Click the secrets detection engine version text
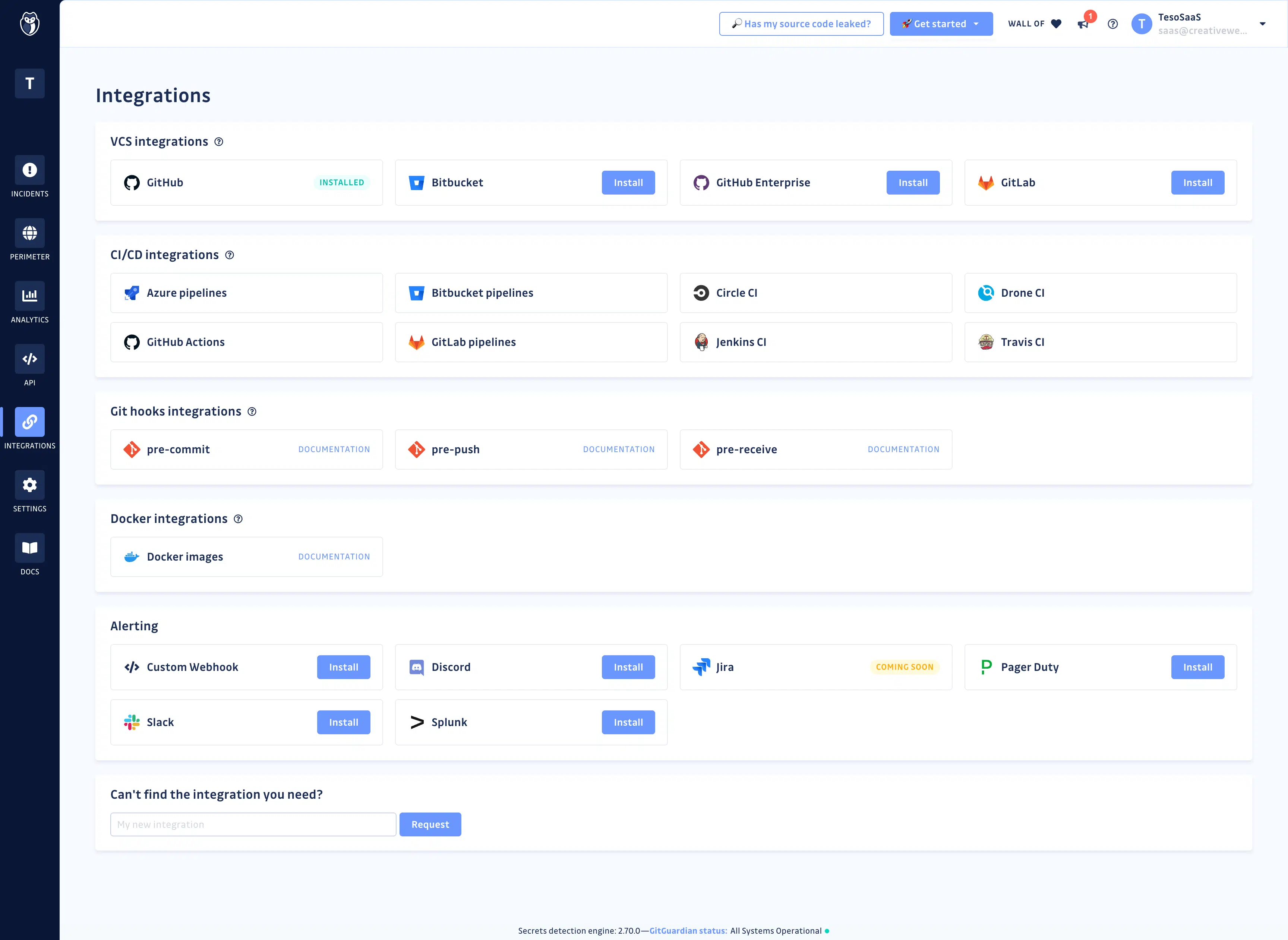The width and height of the screenshot is (1288, 940). [578, 931]
